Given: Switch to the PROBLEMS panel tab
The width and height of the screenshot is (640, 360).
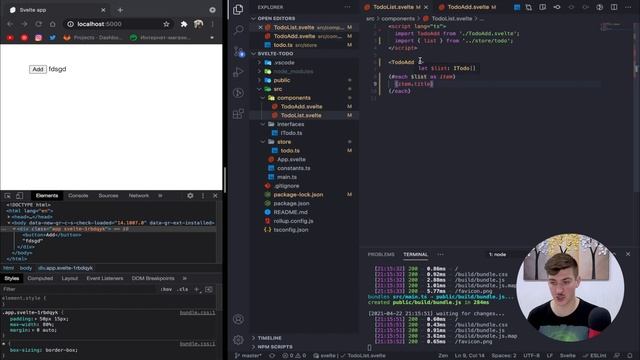Looking at the screenshot, I should point(381,254).
